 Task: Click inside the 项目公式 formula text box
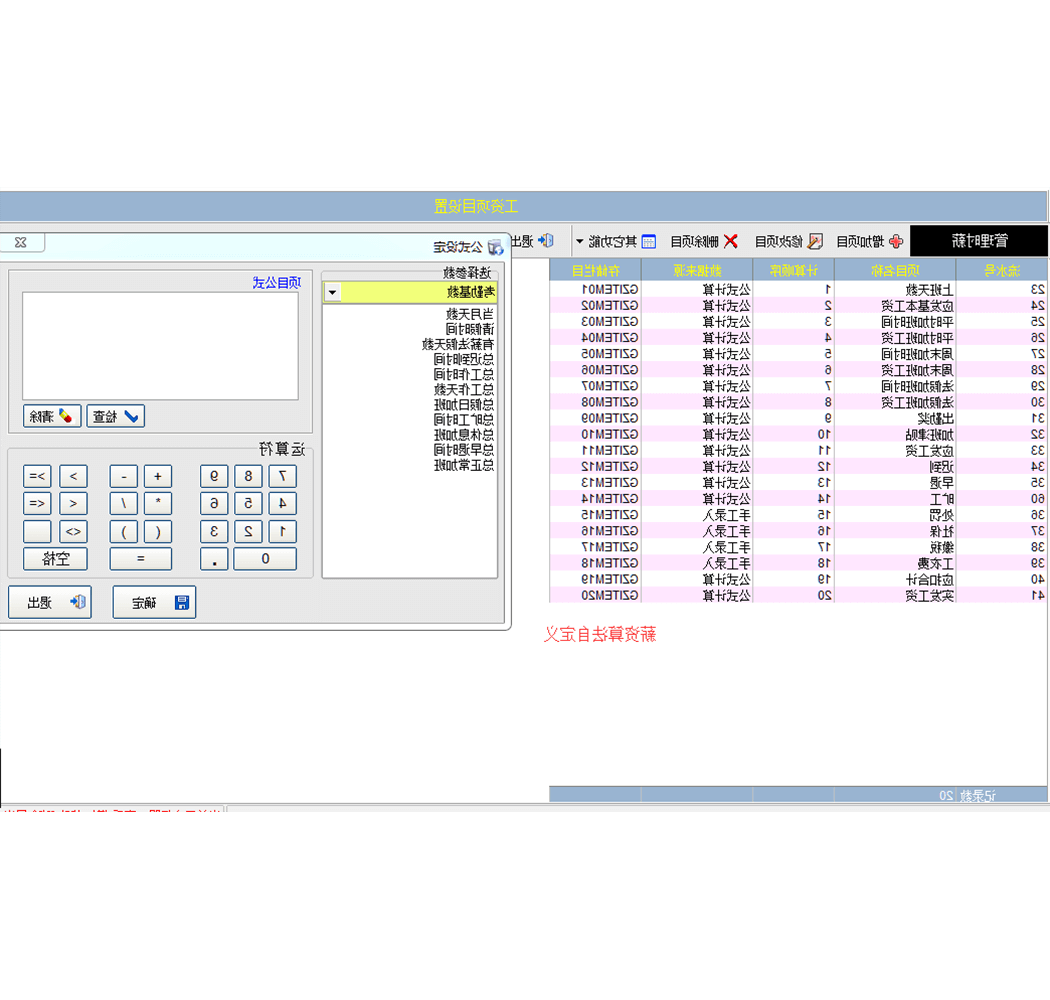160,345
